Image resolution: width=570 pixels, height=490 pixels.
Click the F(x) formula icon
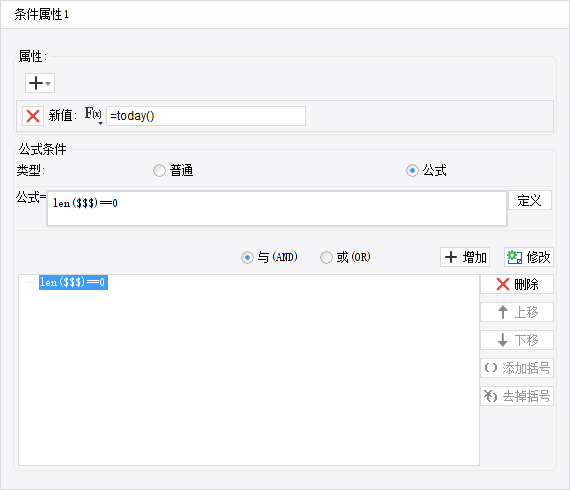tap(93, 113)
